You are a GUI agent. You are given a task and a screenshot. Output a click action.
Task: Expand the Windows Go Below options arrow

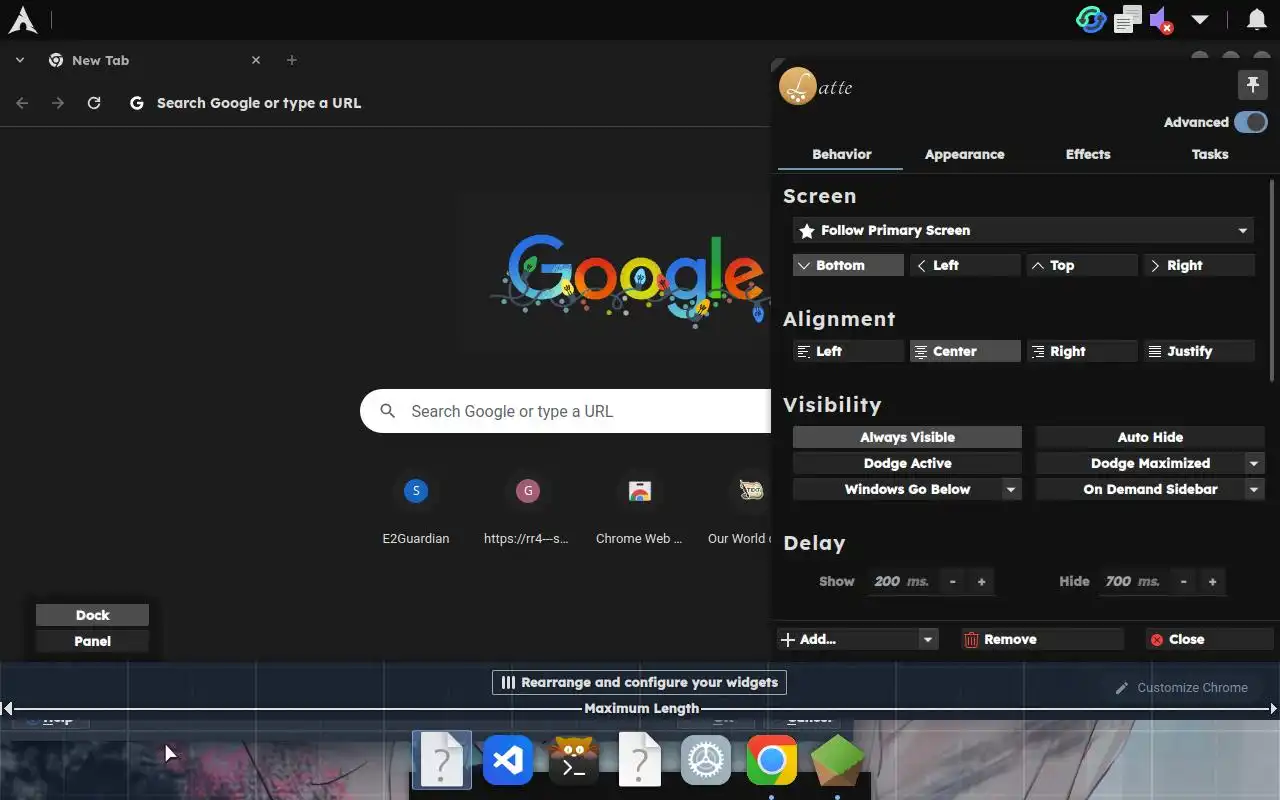click(1011, 489)
